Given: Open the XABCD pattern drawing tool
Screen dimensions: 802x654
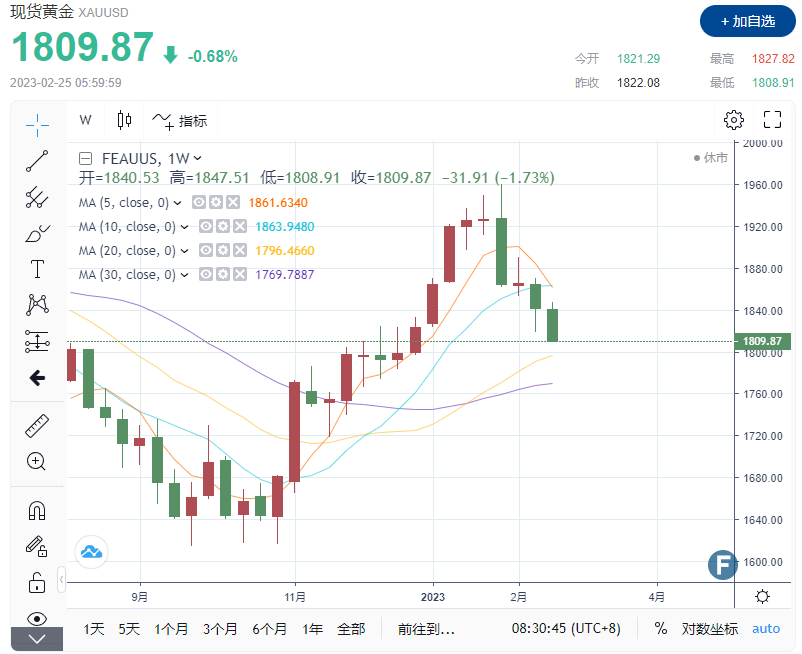Looking at the screenshot, I should (37, 305).
